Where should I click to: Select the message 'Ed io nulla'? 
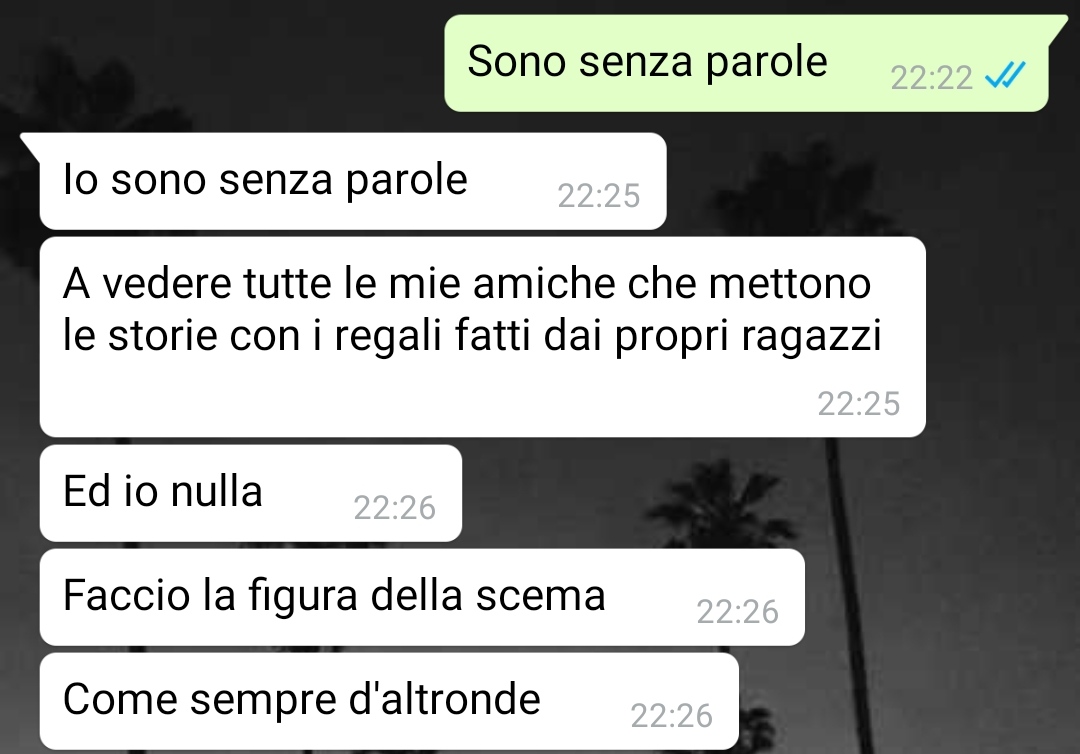point(251,493)
